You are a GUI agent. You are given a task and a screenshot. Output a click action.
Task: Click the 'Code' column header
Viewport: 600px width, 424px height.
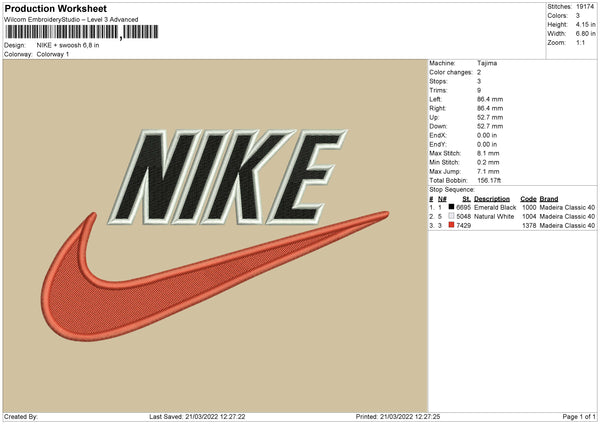[x=528, y=199]
